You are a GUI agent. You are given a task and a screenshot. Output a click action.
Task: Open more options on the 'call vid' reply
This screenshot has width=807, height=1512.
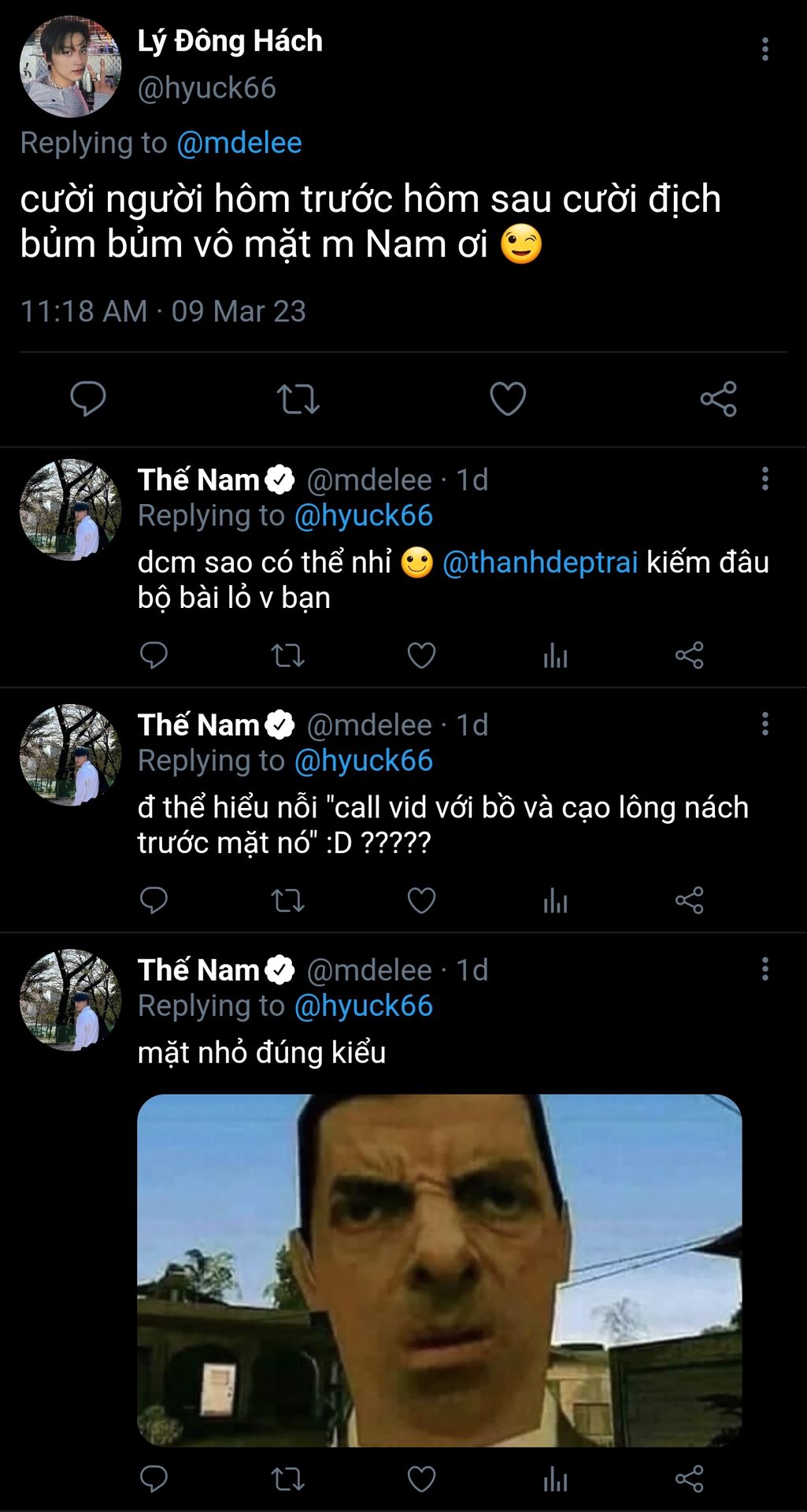(764, 724)
